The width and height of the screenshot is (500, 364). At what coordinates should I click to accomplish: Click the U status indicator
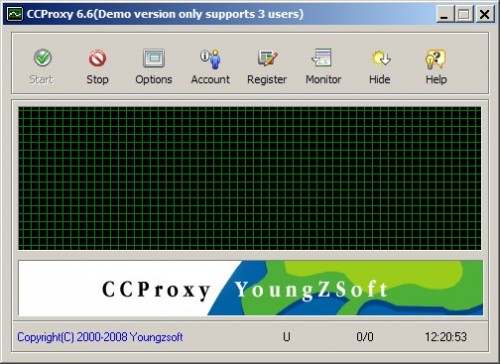[x=287, y=337]
